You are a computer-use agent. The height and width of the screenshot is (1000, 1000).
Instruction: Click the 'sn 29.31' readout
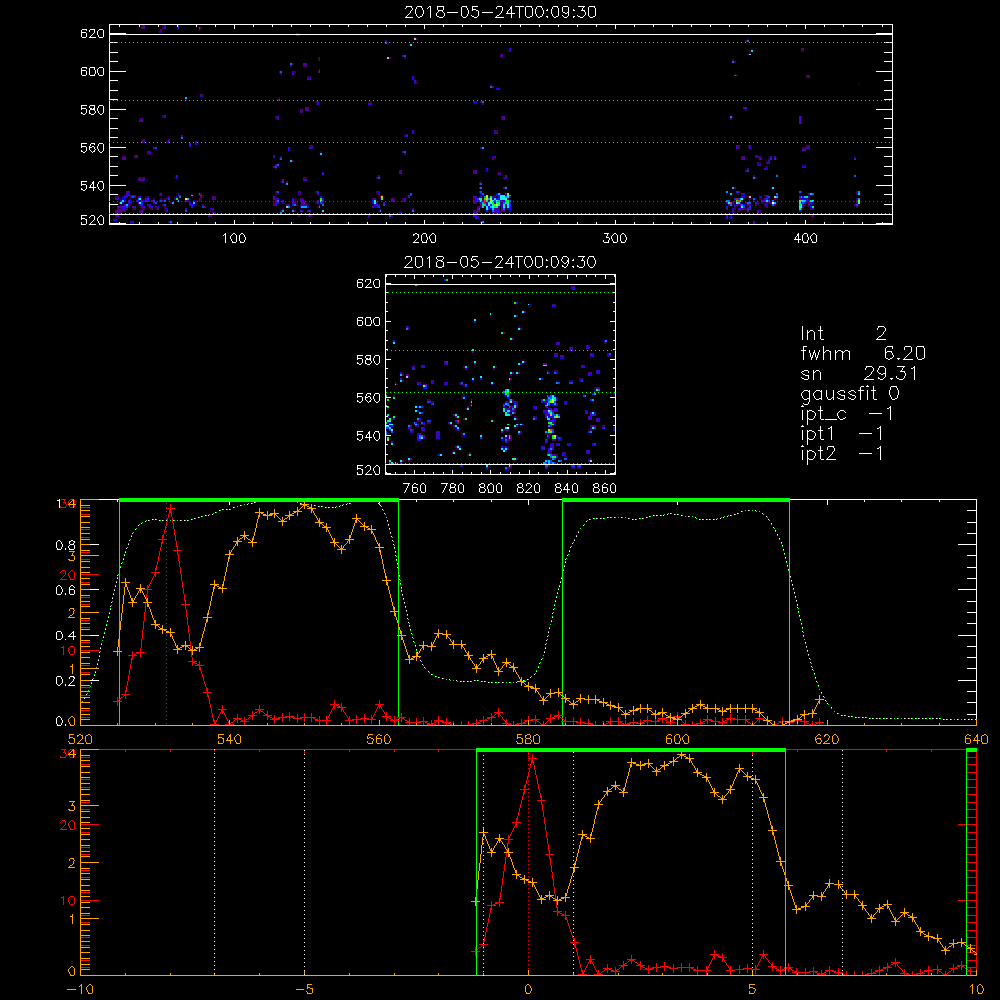pyautogui.click(x=858, y=373)
